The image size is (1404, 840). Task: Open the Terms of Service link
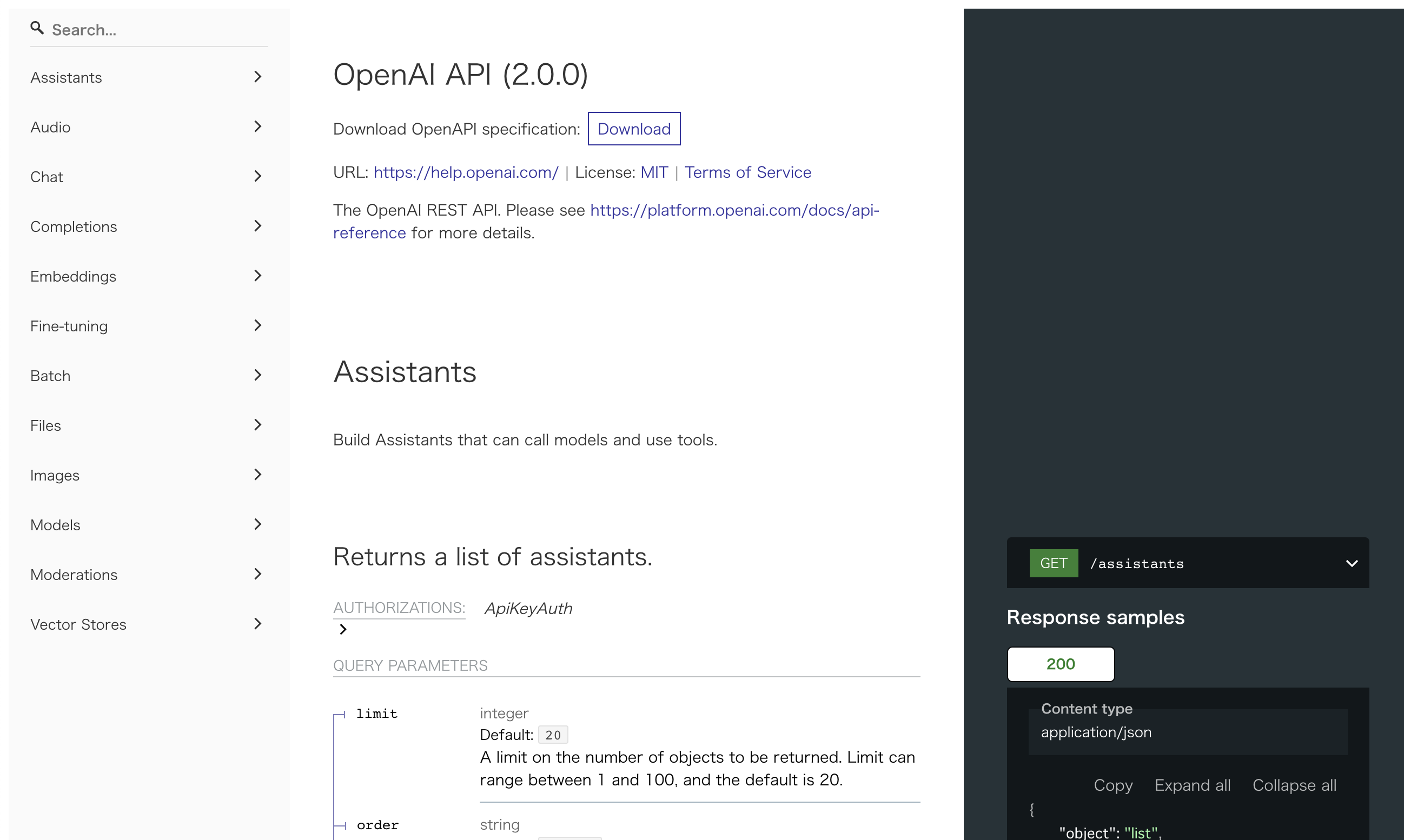747,172
